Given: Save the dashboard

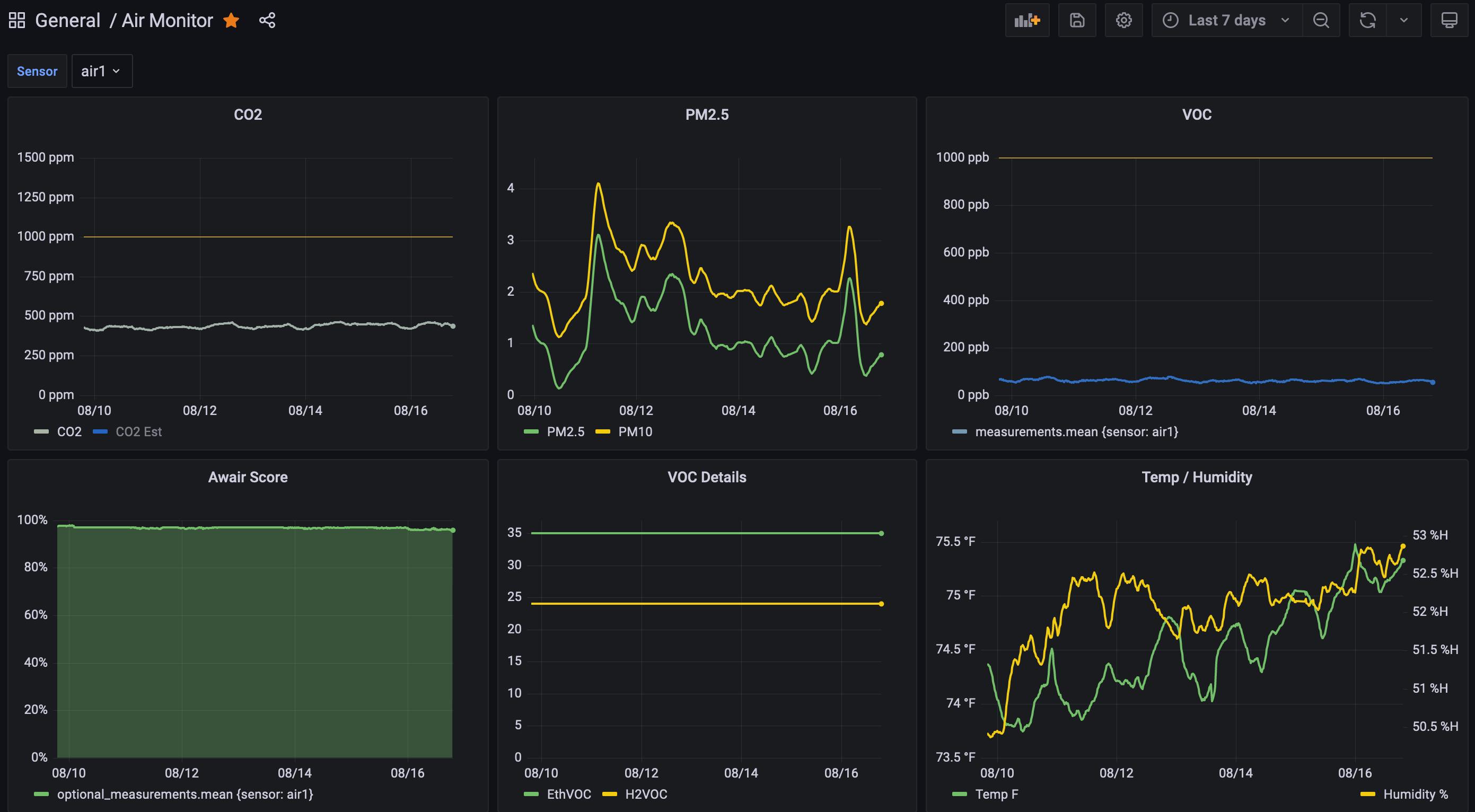Looking at the screenshot, I should coord(1076,21).
